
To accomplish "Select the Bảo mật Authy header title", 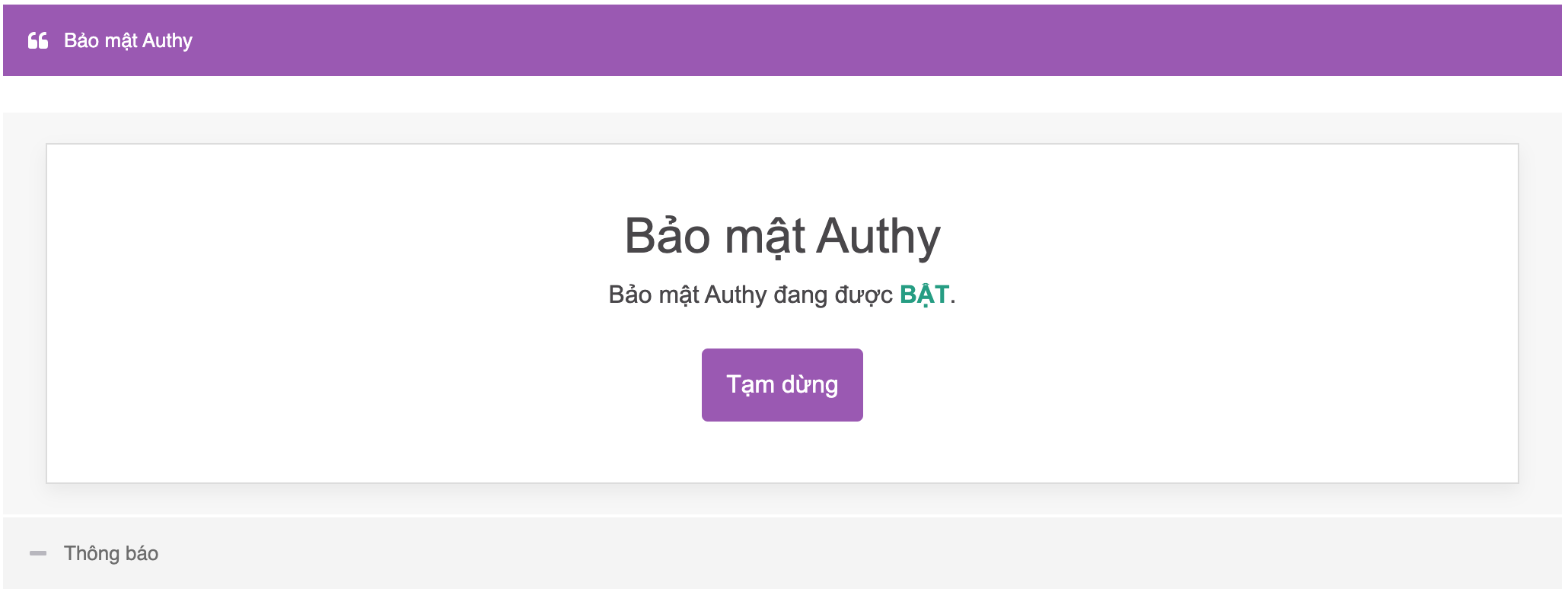I will (x=128, y=41).
